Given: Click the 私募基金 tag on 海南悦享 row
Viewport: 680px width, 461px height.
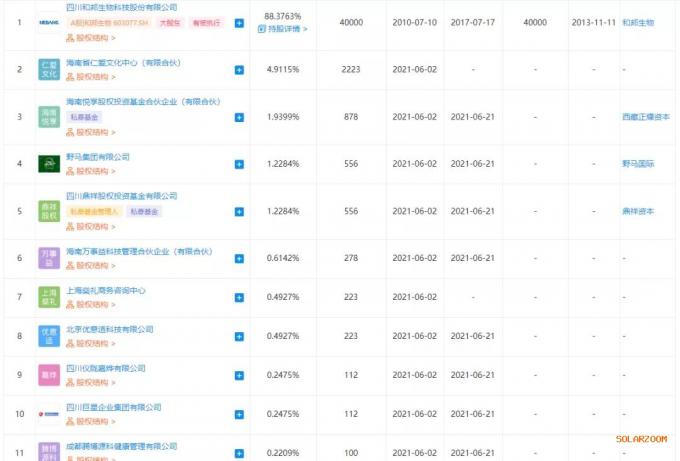Looking at the screenshot, I should (89, 117).
